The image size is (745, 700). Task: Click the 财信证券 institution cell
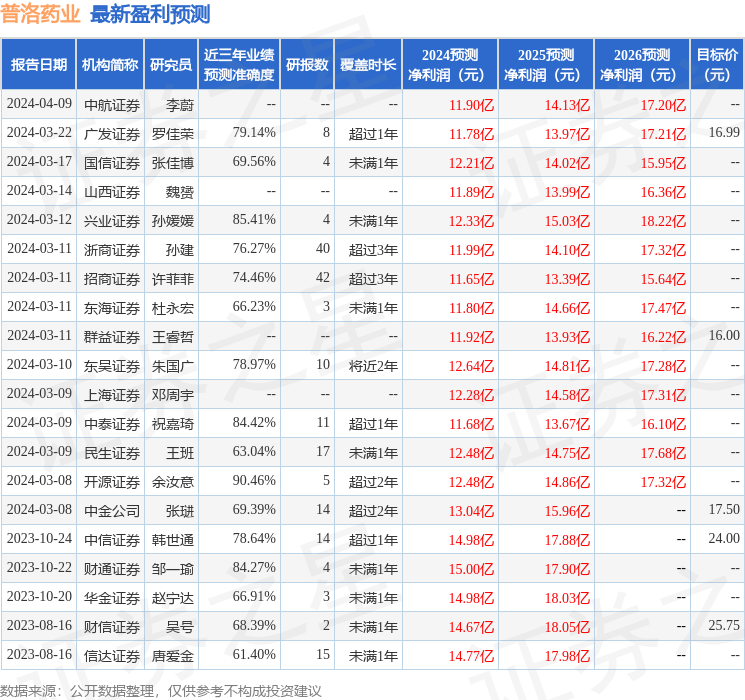tap(112, 627)
